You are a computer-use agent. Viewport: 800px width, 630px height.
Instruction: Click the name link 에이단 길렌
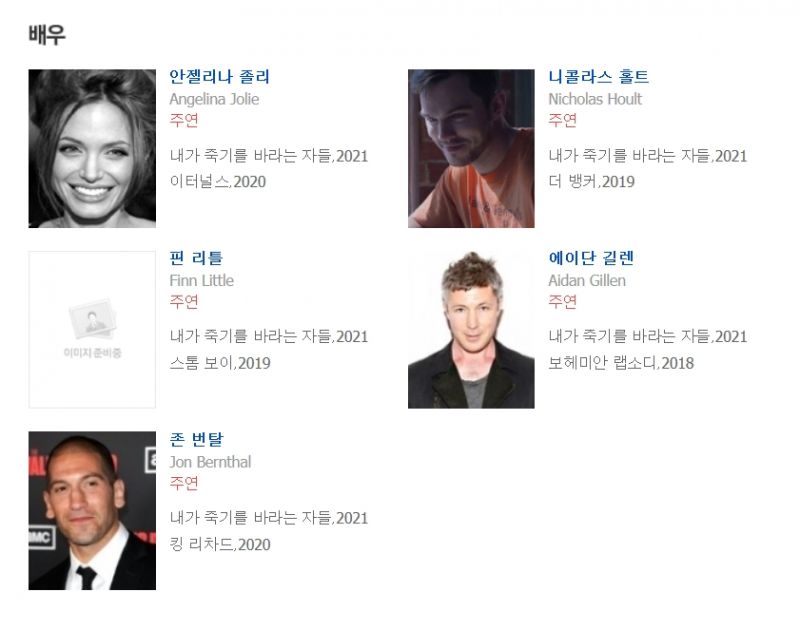(591, 258)
